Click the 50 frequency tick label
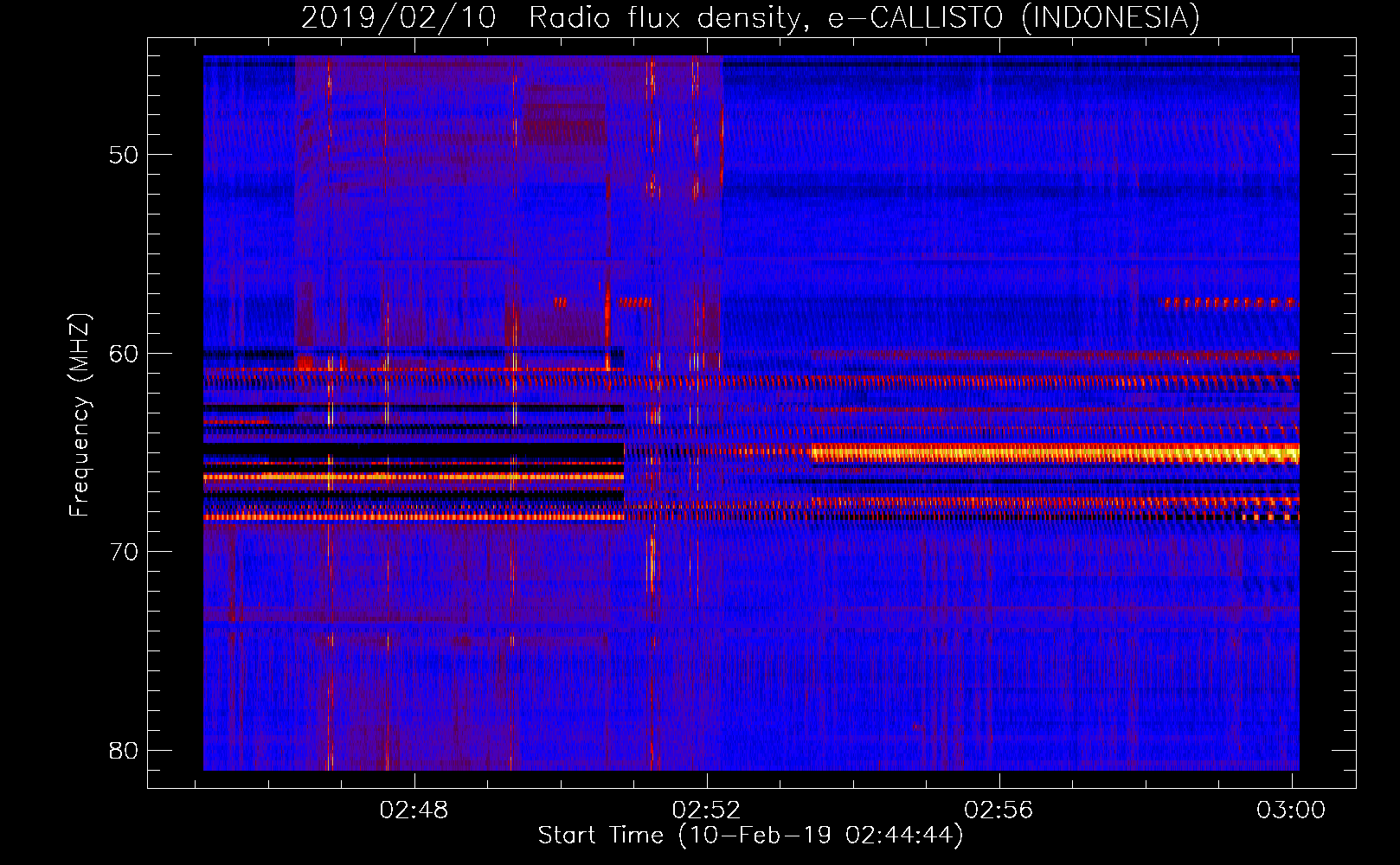This screenshot has width=1400, height=865. [x=124, y=155]
